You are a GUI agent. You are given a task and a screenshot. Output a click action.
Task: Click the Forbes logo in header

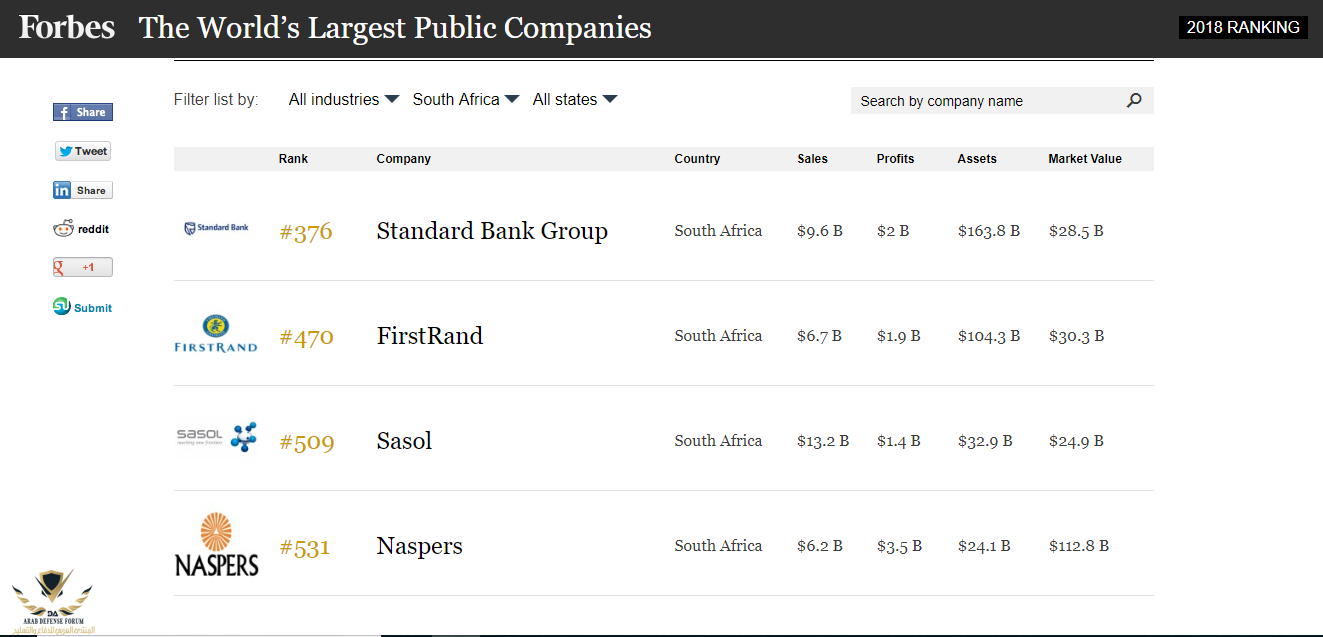click(x=67, y=27)
